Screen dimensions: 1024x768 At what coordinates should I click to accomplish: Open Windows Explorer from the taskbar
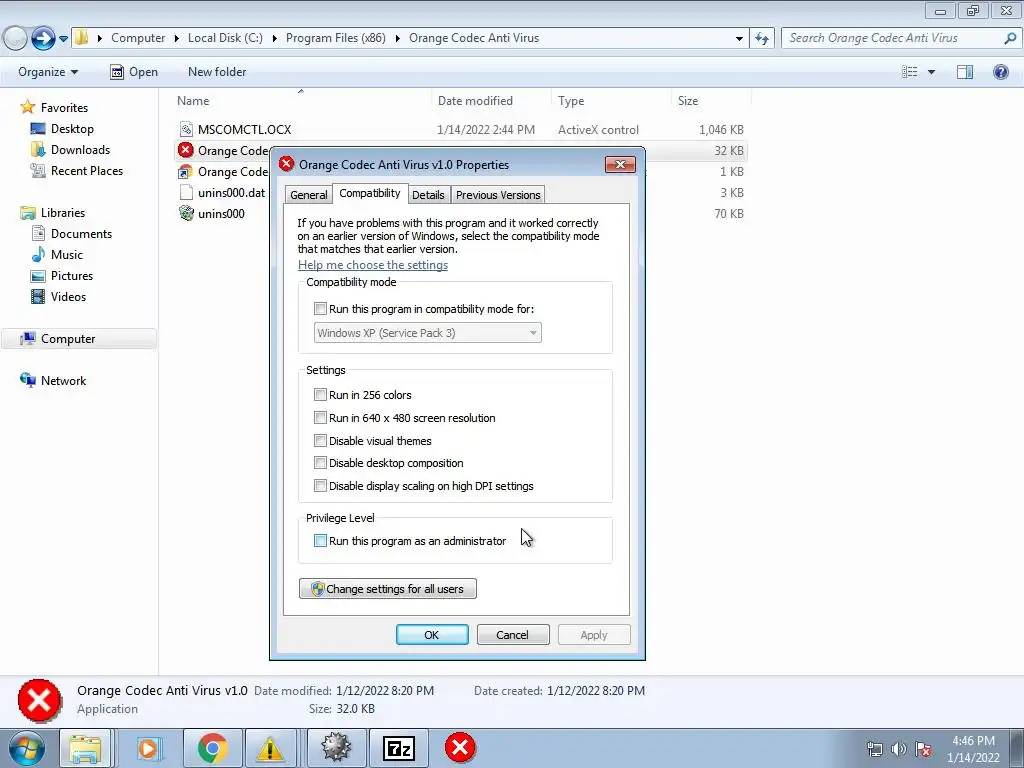pyautogui.click(x=86, y=748)
